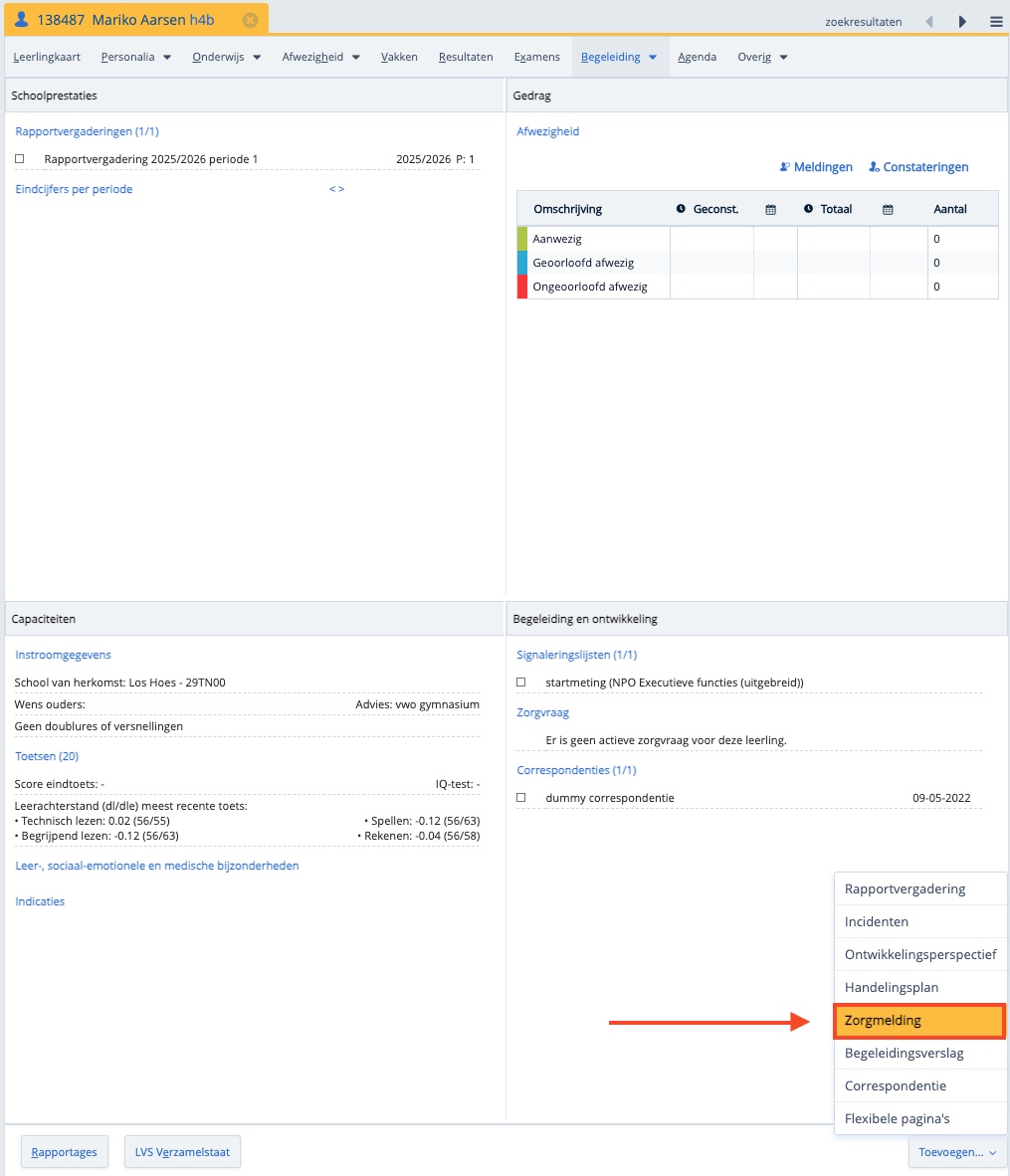Viewport: 1010px width, 1176px height.
Task: Click calendar icon after Totaal column
Action: 888,209
